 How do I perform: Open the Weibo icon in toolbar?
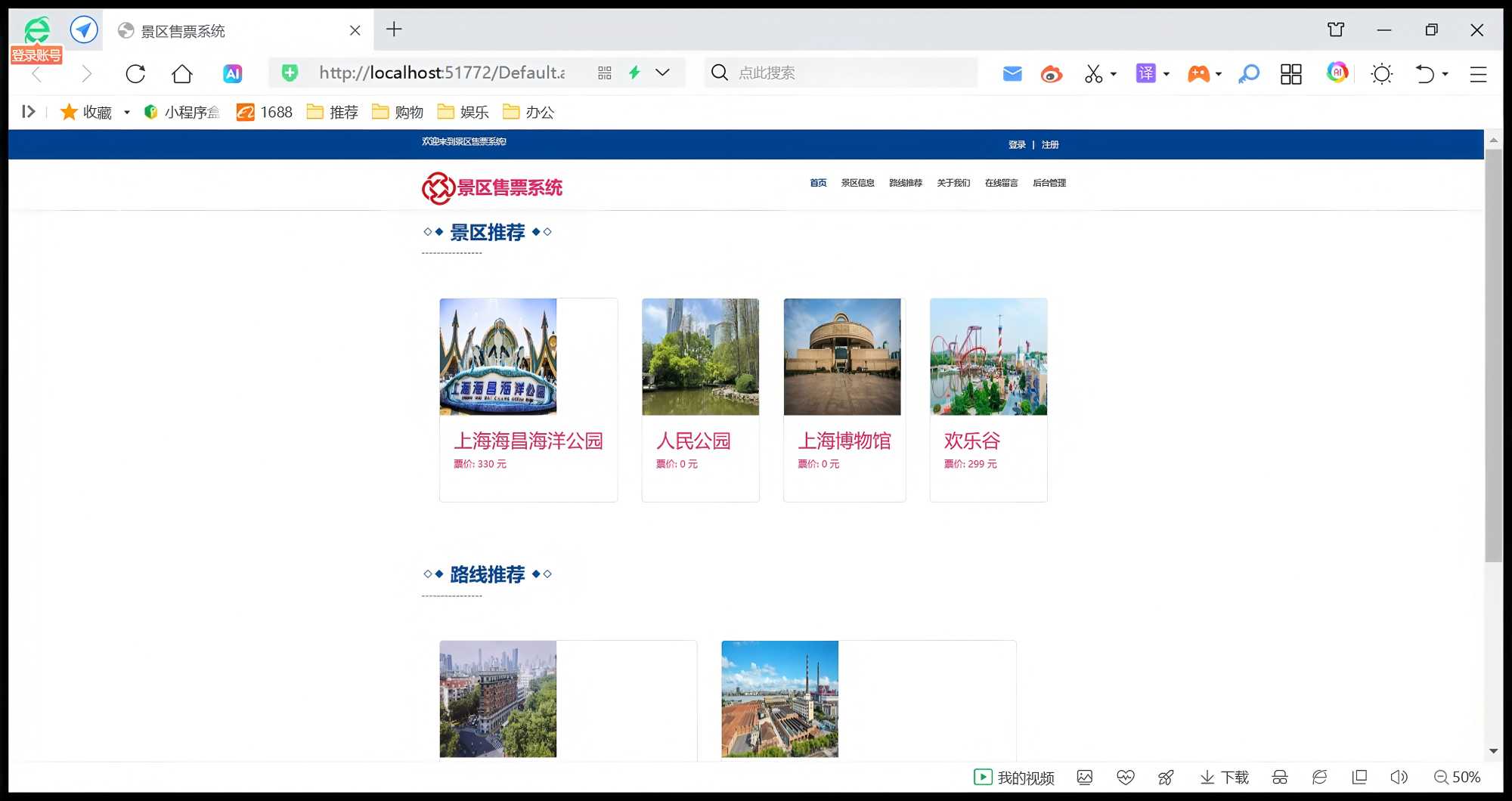1051,73
